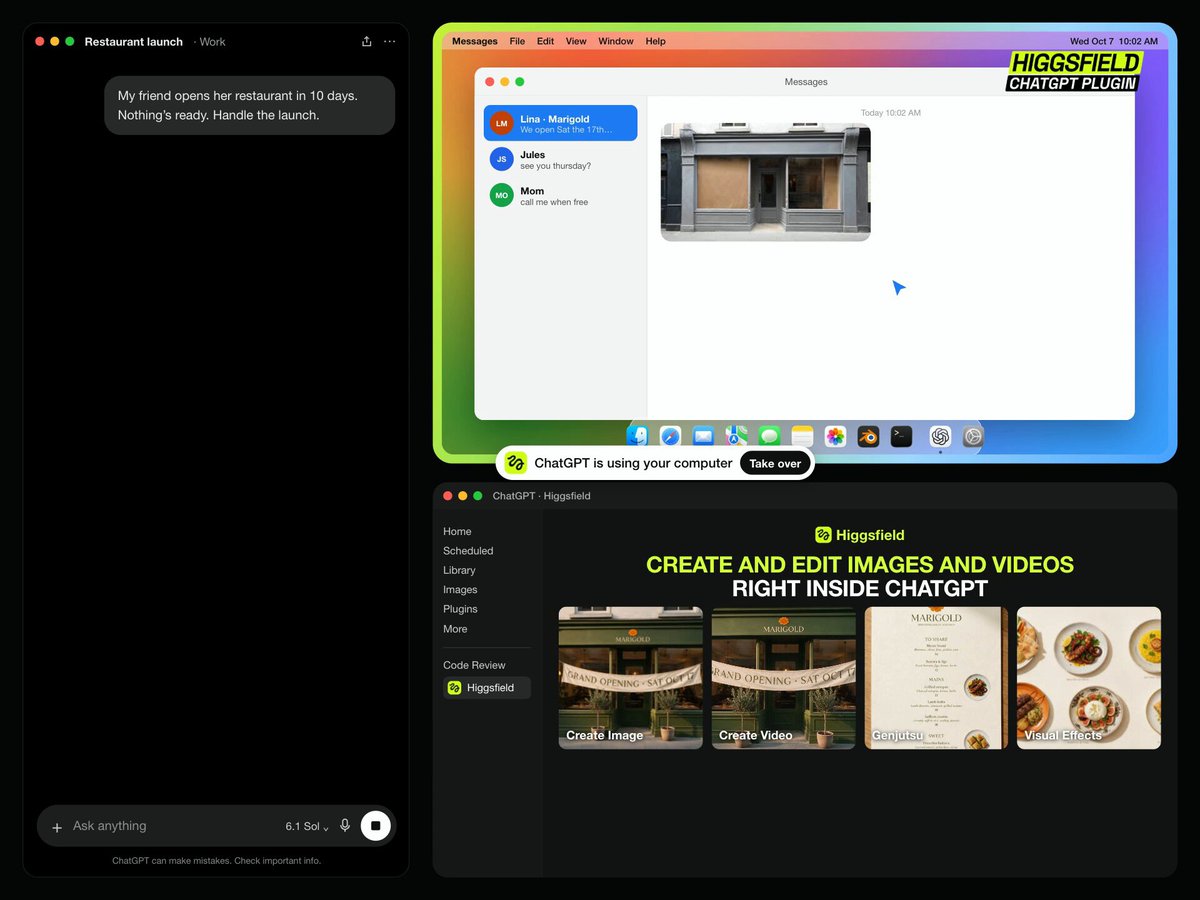This screenshot has width=1200, height=900.
Task: Open the Genjutsu card
Action: click(936, 678)
